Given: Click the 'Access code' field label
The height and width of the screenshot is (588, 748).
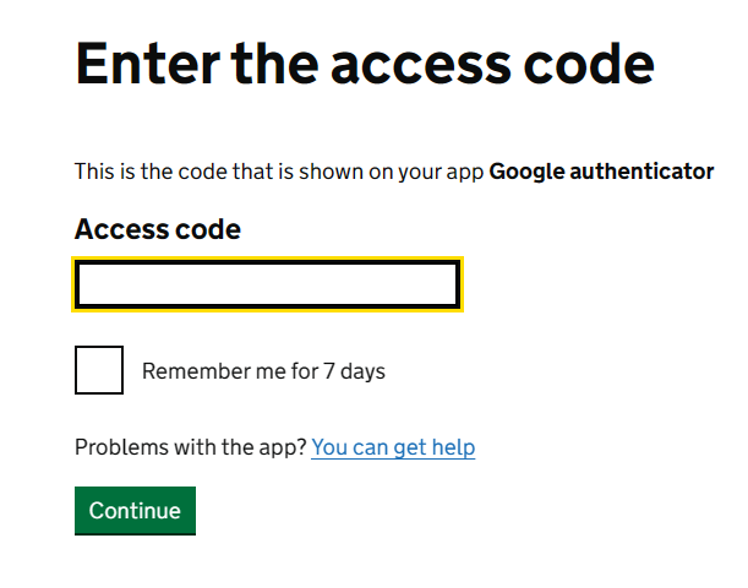Looking at the screenshot, I should tap(157, 229).
